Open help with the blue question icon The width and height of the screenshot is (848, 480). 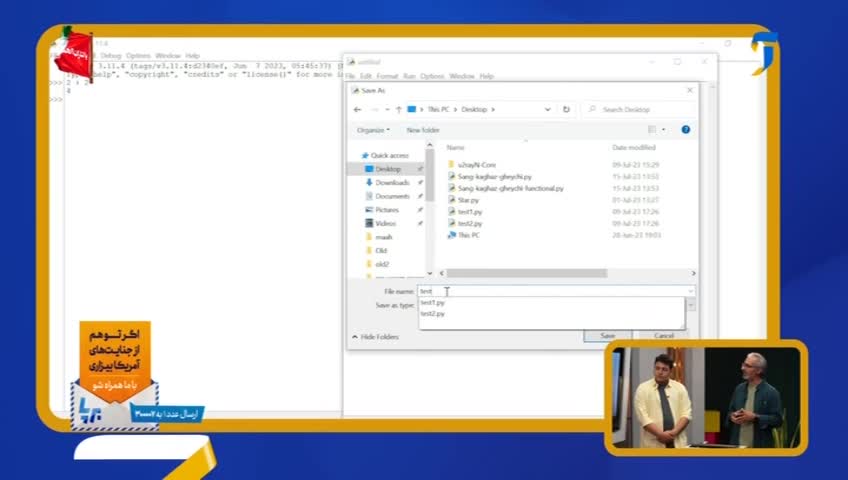click(x=686, y=130)
